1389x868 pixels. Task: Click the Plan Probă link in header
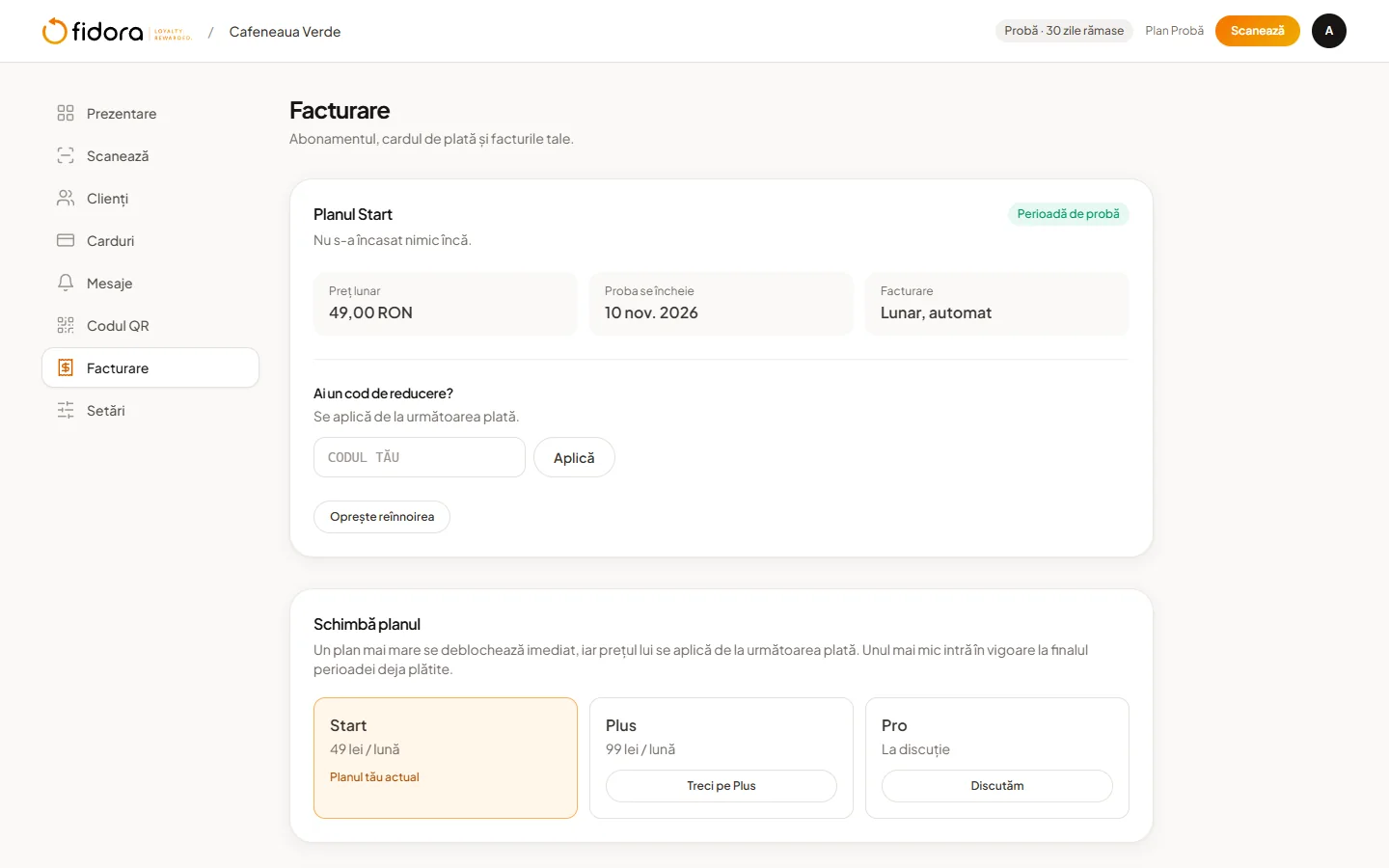click(1174, 31)
